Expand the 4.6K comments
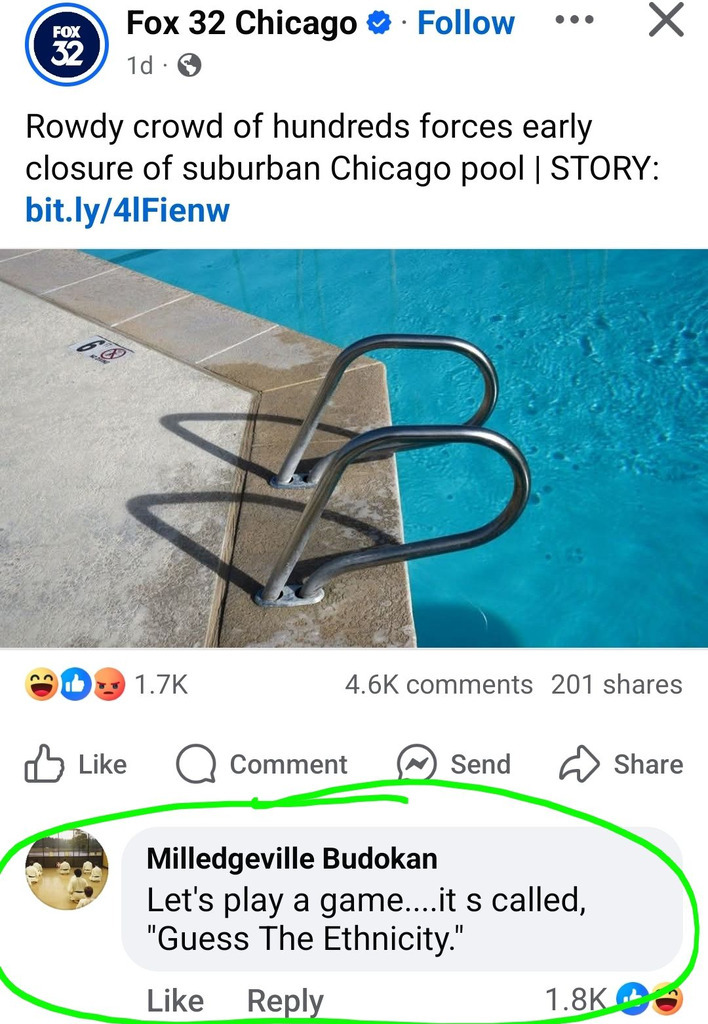The width and height of the screenshot is (708, 1024). pos(439,684)
